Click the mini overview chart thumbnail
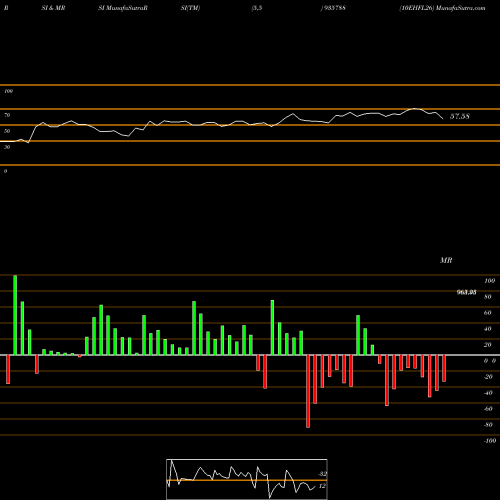 tap(247, 479)
